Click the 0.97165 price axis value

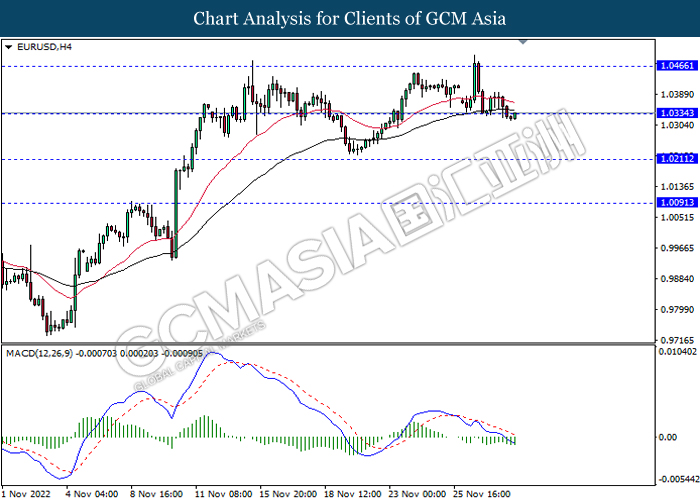click(x=677, y=340)
